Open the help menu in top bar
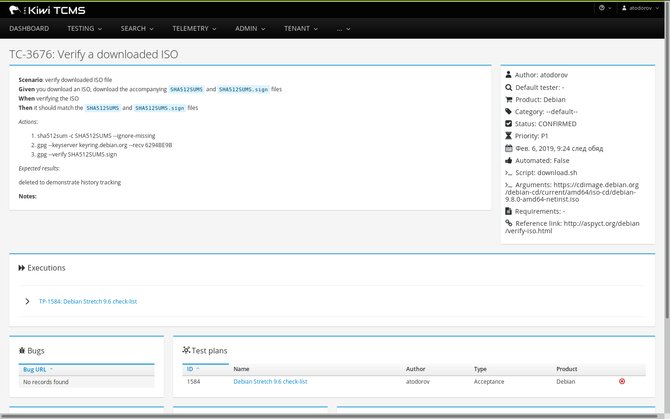This screenshot has width=670, height=419. (x=605, y=8)
